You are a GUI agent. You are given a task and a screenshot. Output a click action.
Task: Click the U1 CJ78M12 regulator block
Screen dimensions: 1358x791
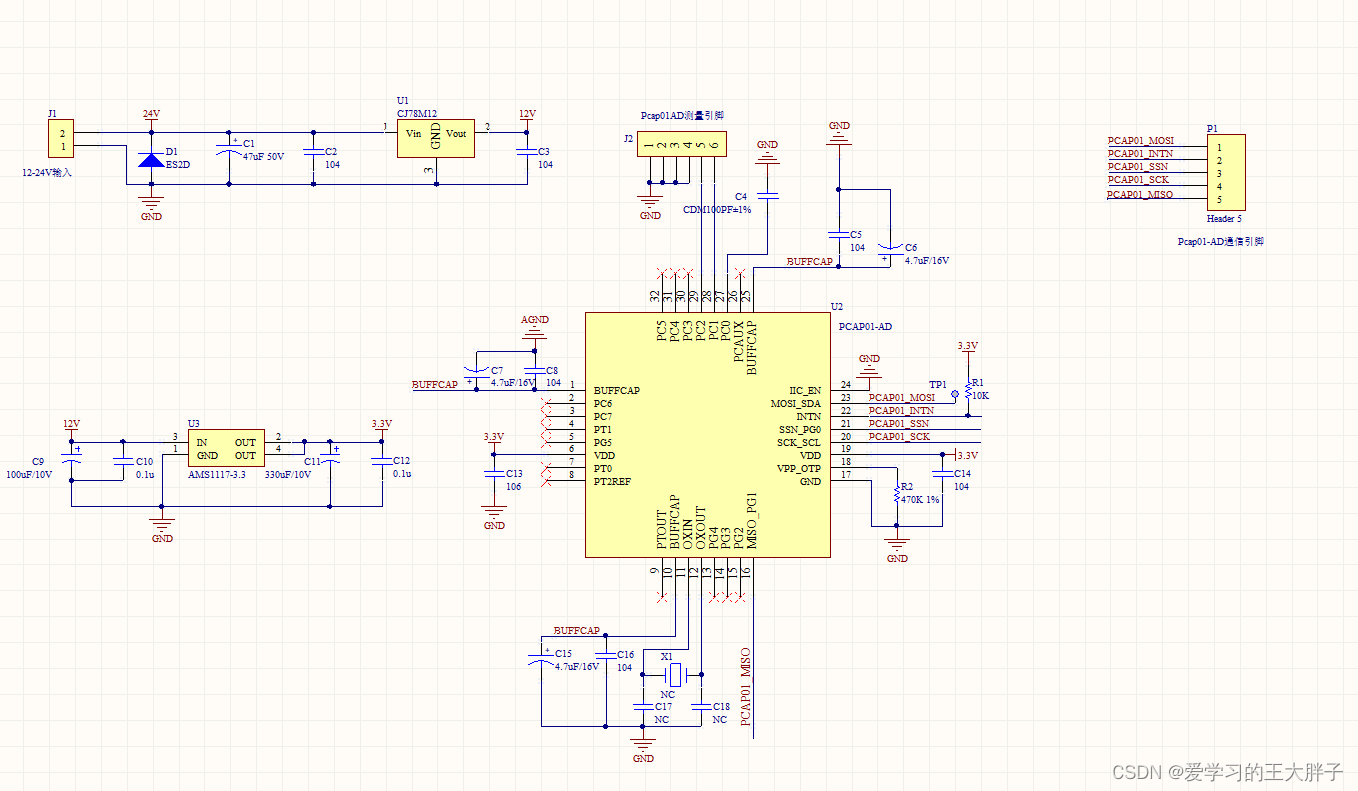click(435, 137)
